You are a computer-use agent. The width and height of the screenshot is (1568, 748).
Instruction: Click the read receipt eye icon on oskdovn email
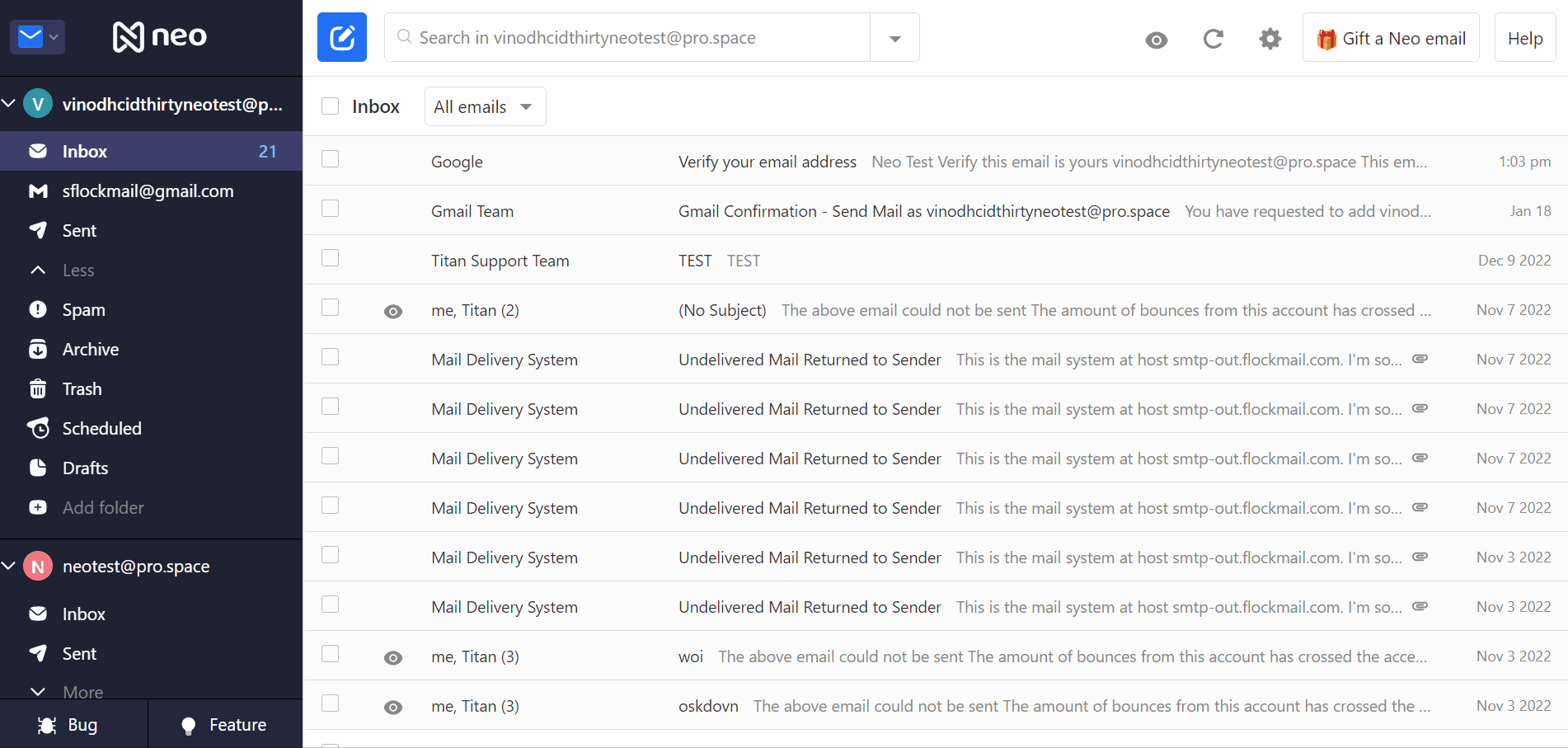pos(393,707)
